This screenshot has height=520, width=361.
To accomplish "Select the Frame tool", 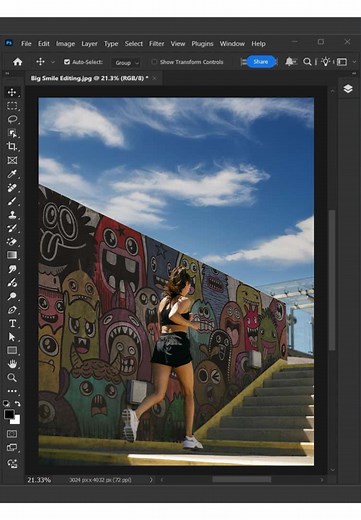I will click(x=12, y=160).
